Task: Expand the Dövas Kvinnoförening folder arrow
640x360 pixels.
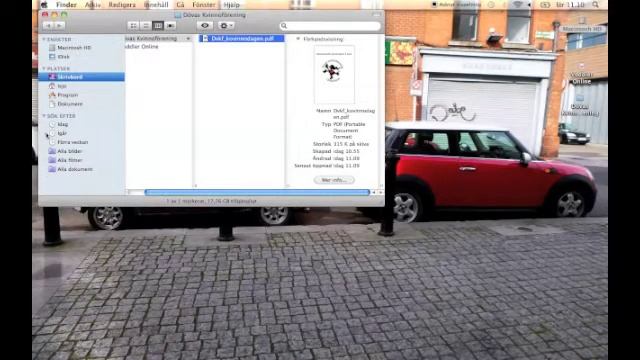Action: [x=188, y=38]
